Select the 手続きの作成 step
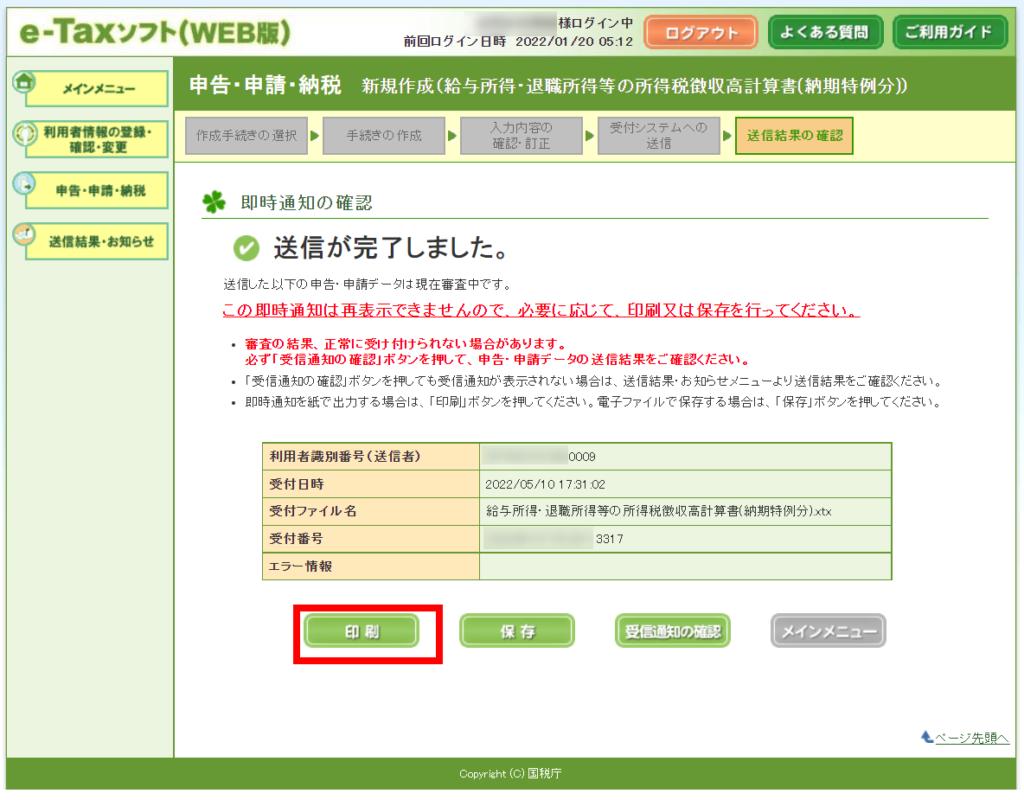Screen dimensions: 1024x800 point(384,135)
